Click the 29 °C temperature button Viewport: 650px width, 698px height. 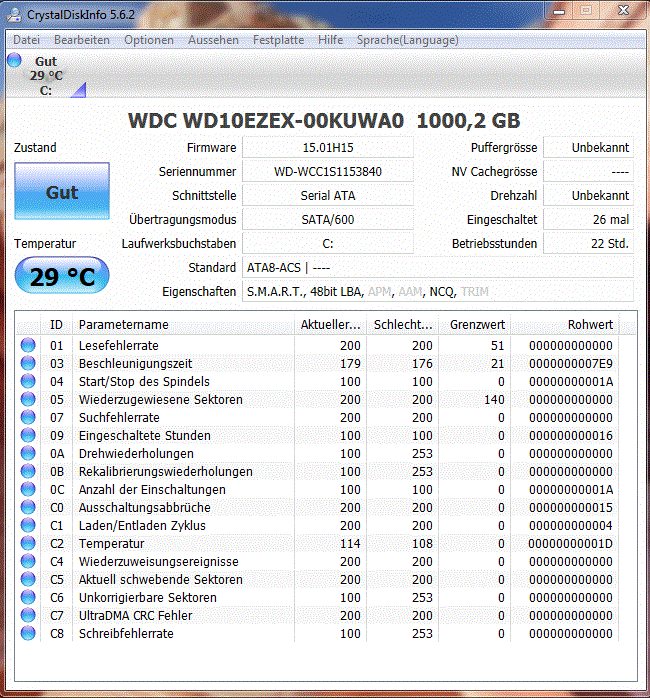point(62,276)
